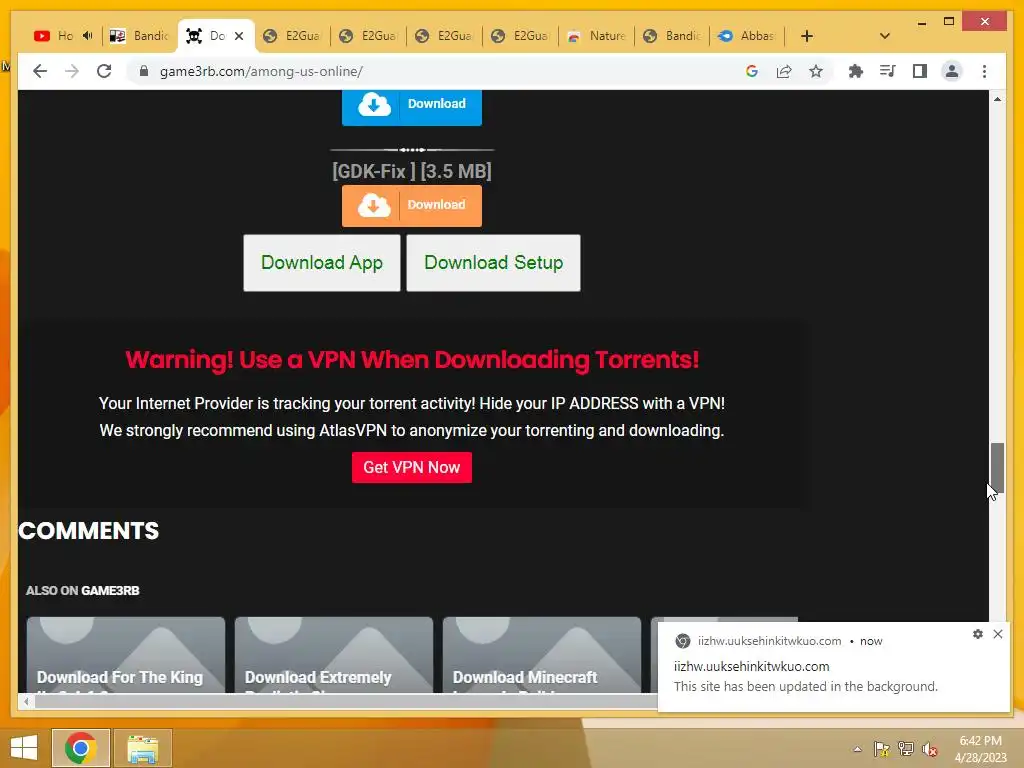Share this page using share icon
The height and width of the screenshot is (768, 1024).
[784, 71]
